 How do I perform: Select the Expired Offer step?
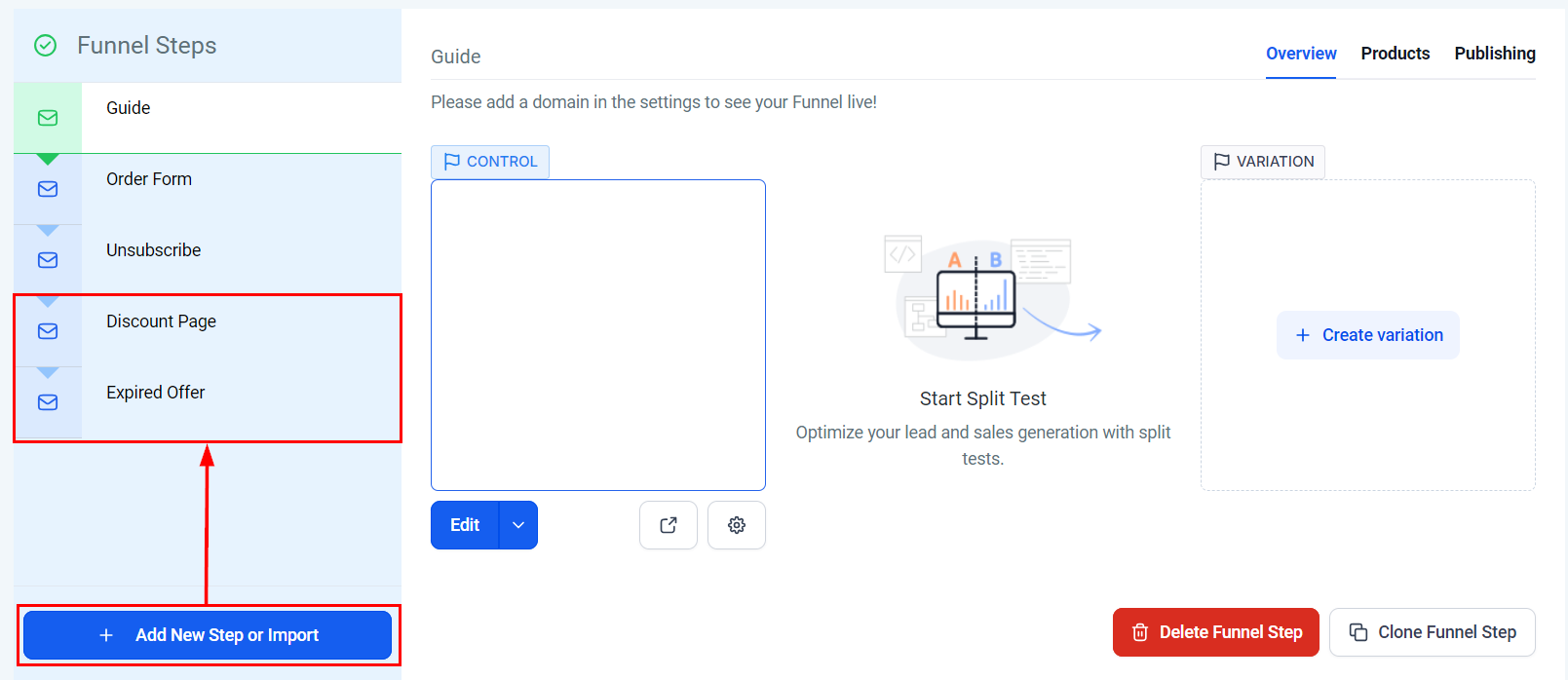point(156,393)
